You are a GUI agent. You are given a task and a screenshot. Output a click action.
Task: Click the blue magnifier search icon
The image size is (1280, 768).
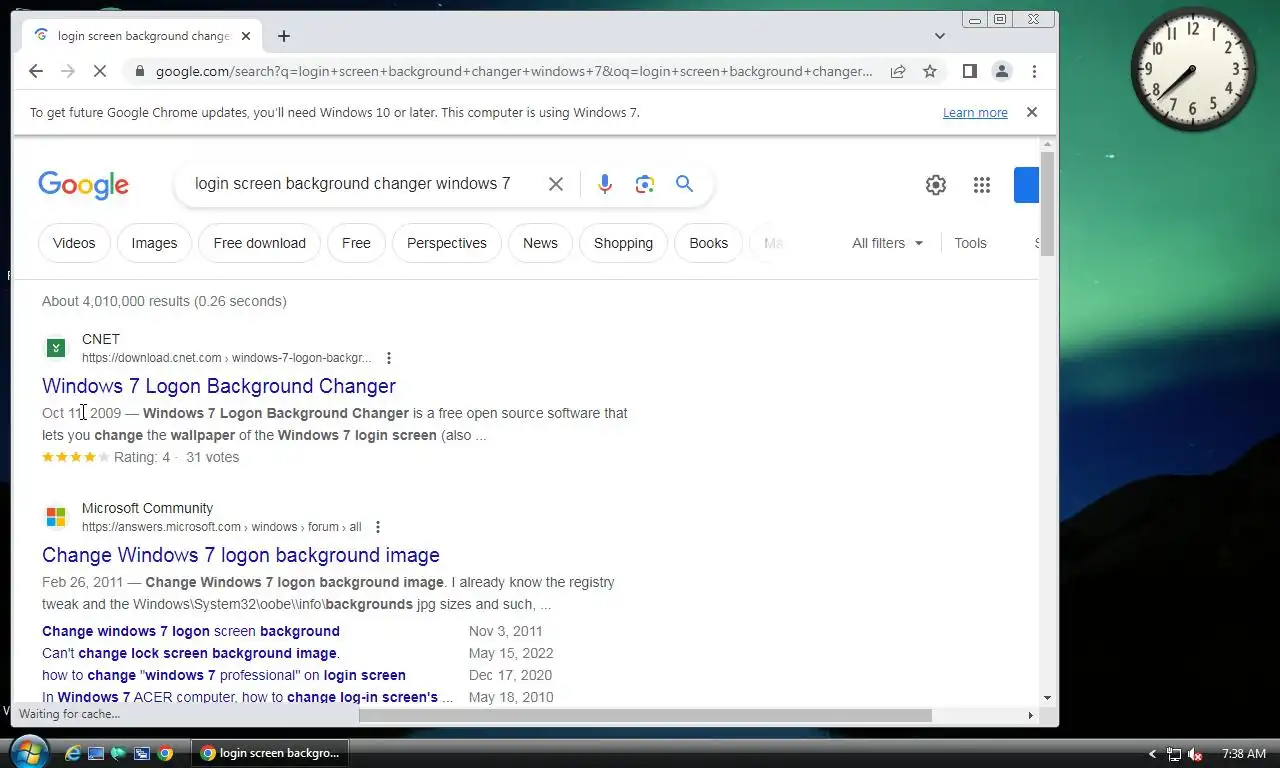pos(684,184)
